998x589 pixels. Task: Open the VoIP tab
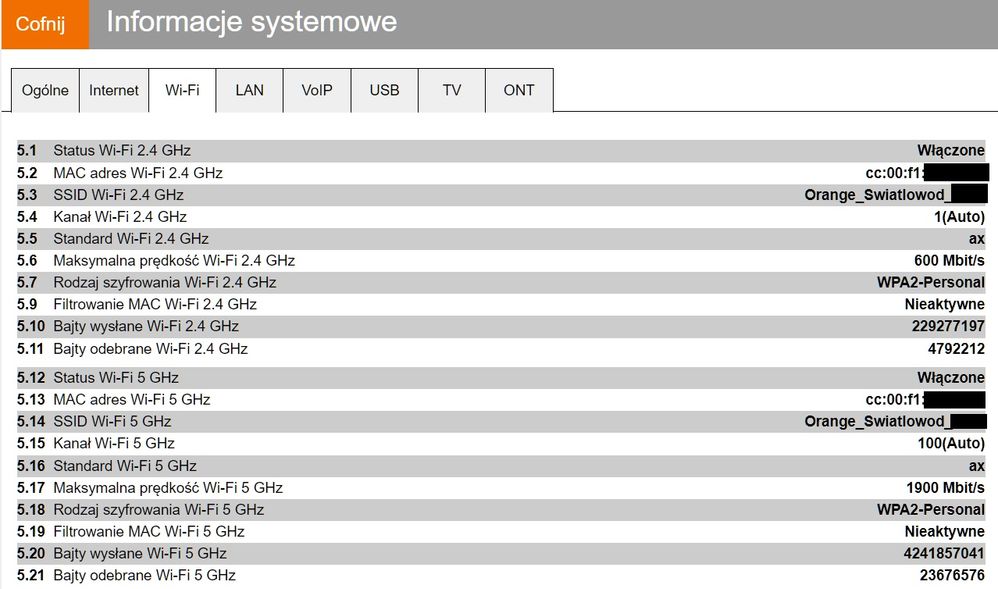[x=316, y=90]
